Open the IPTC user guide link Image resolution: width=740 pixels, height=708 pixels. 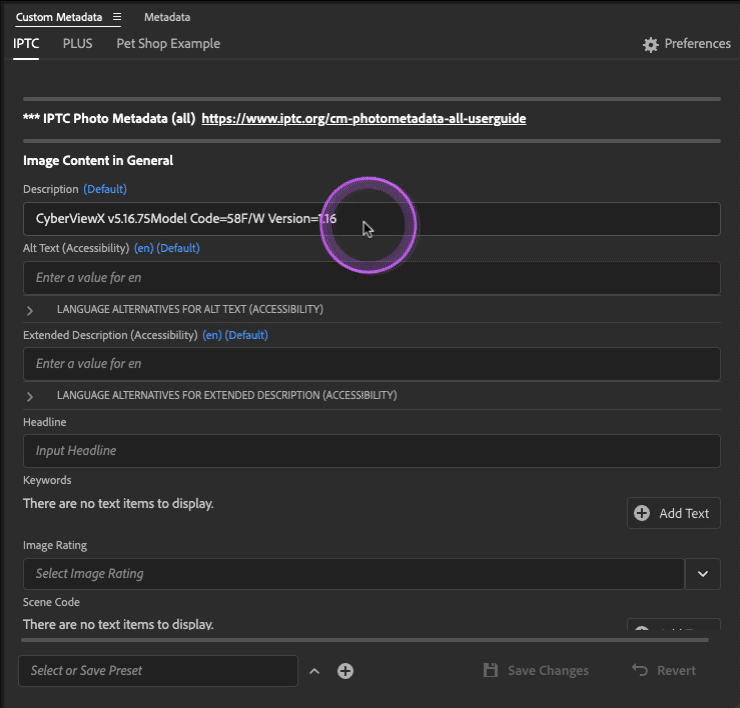click(x=363, y=119)
